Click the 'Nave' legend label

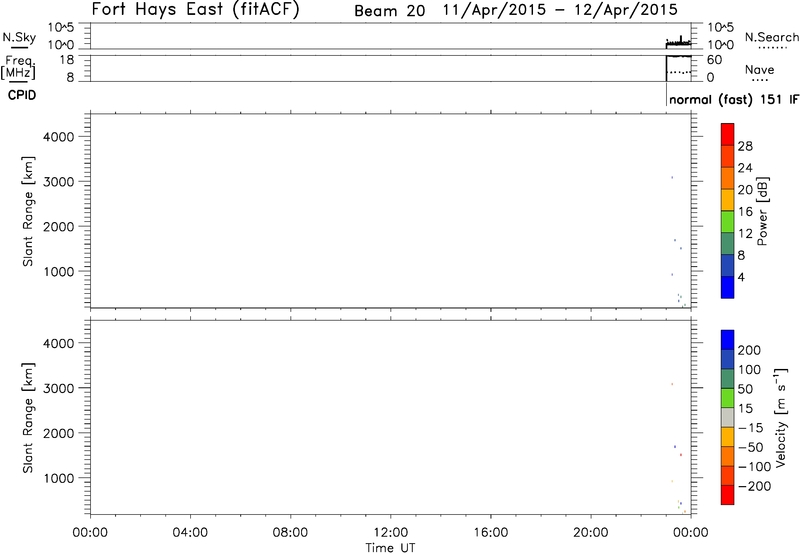(759, 70)
